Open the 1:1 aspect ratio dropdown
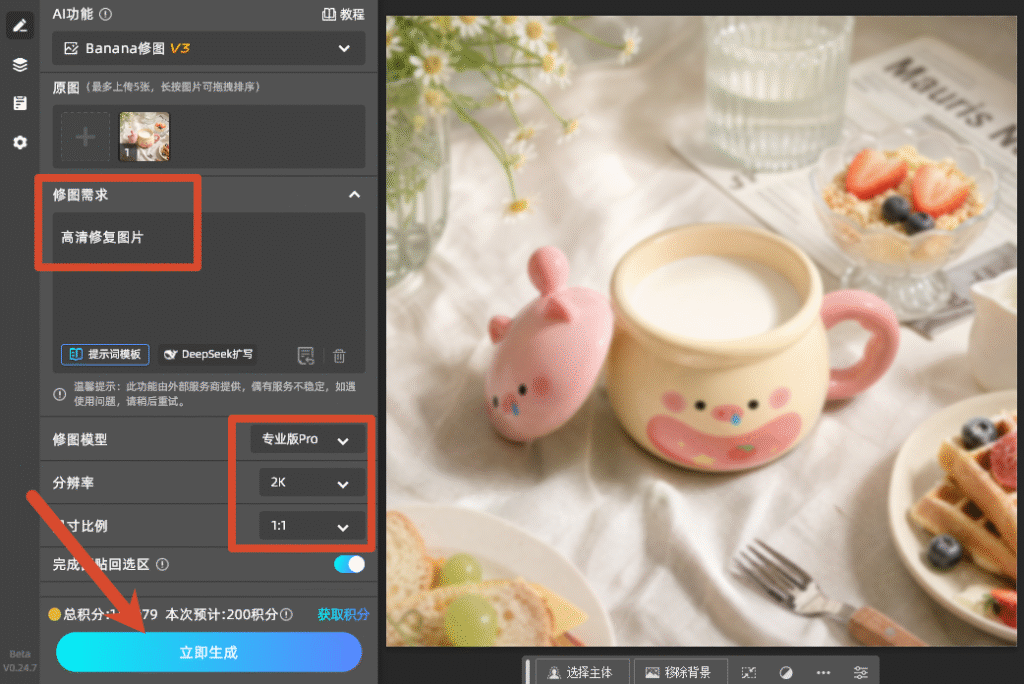The width and height of the screenshot is (1024, 684). click(312, 526)
